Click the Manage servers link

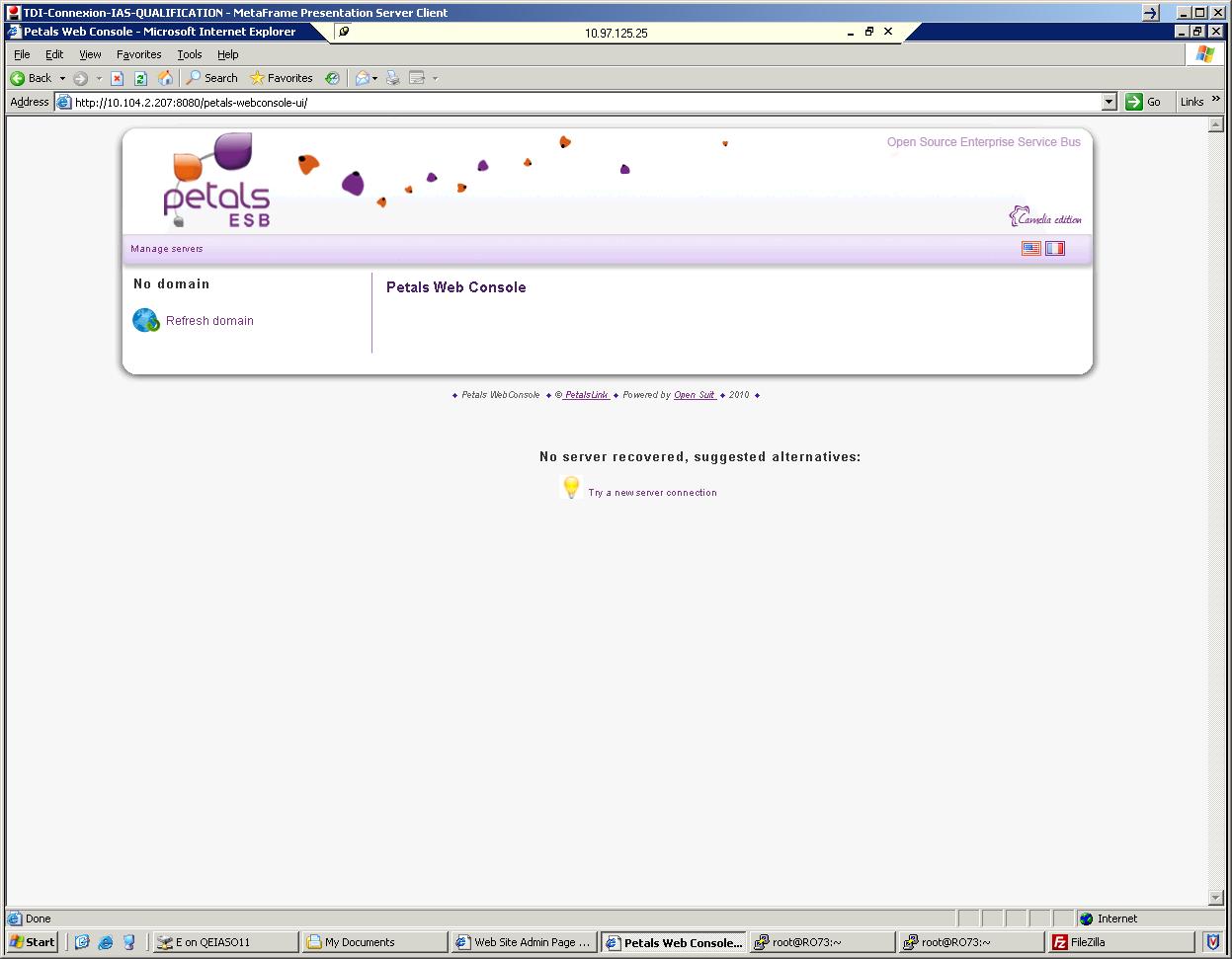pyautogui.click(x=166, y=249)
